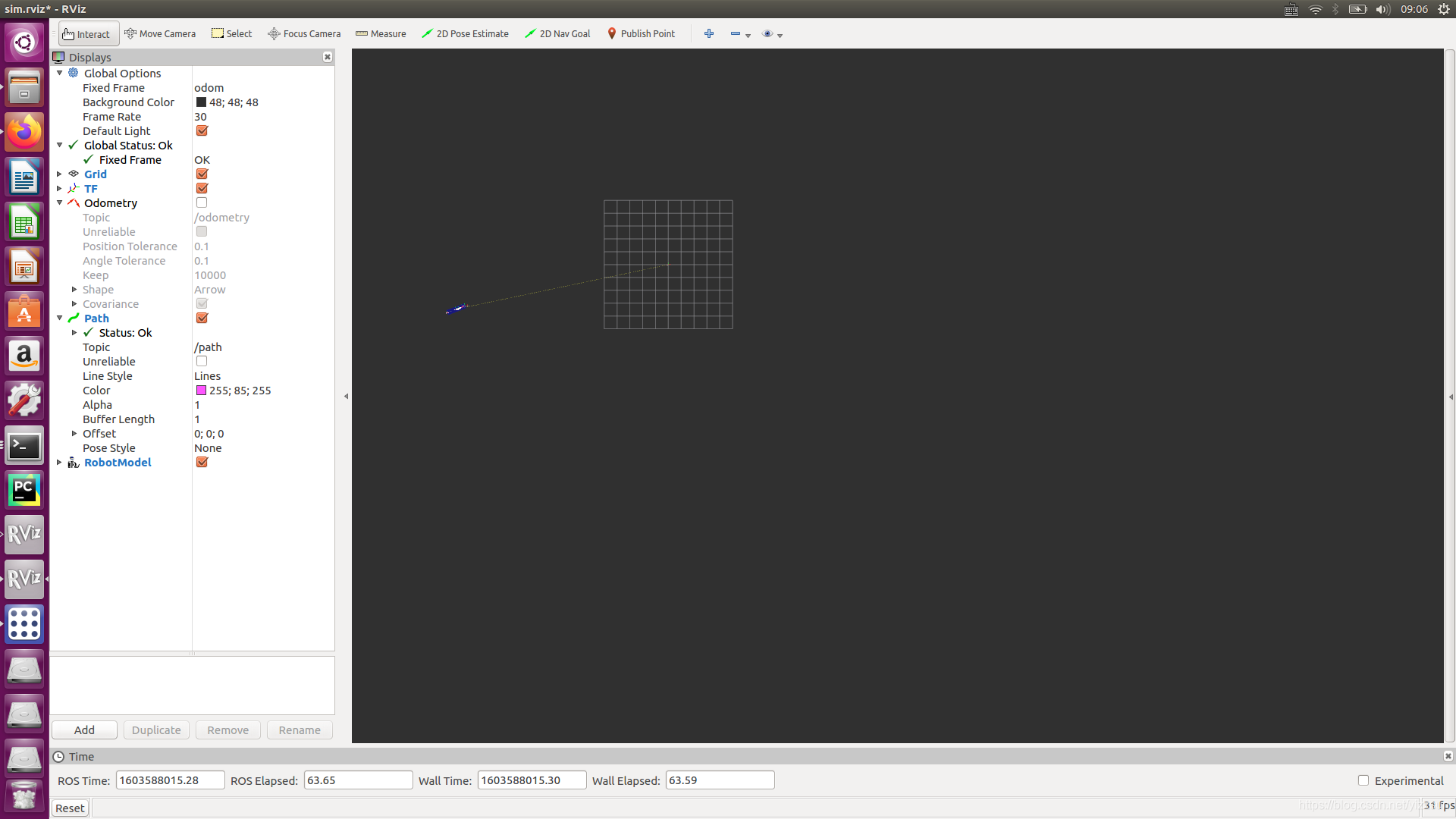The height and width of the screenshot is (819, 1456).
Task: Select the 2D Nav Goal tool
Action: point(557,34)
